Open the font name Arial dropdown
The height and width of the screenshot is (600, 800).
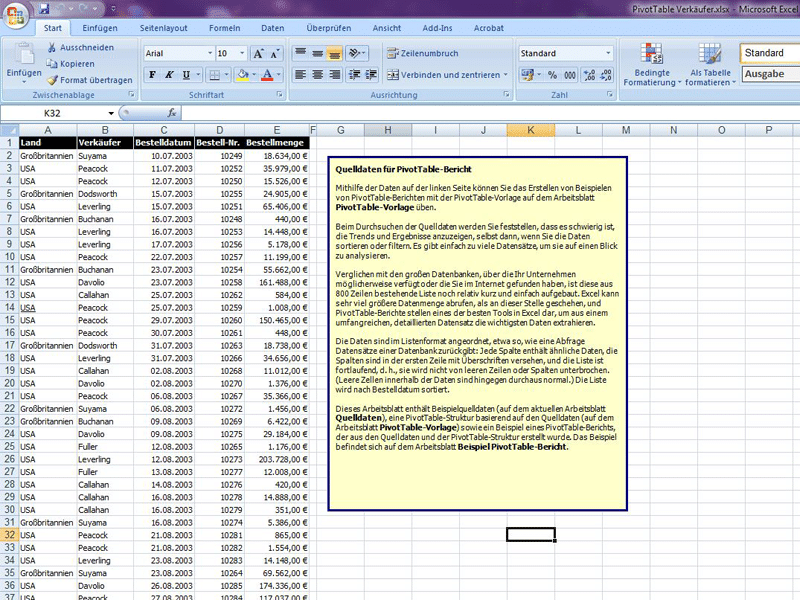click(x=210, y=53)
